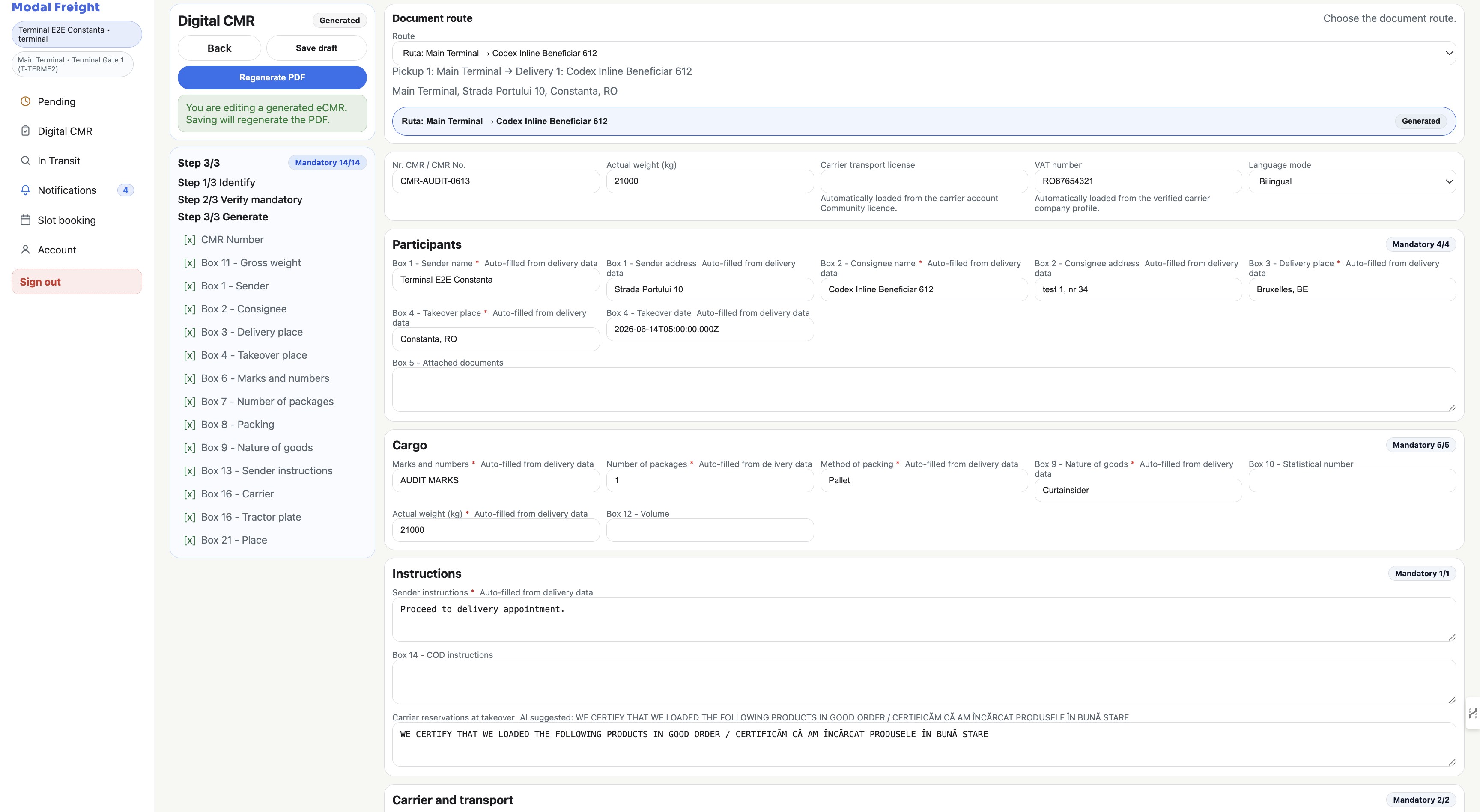Click the Sender instructions textarea

click(924, 619)
